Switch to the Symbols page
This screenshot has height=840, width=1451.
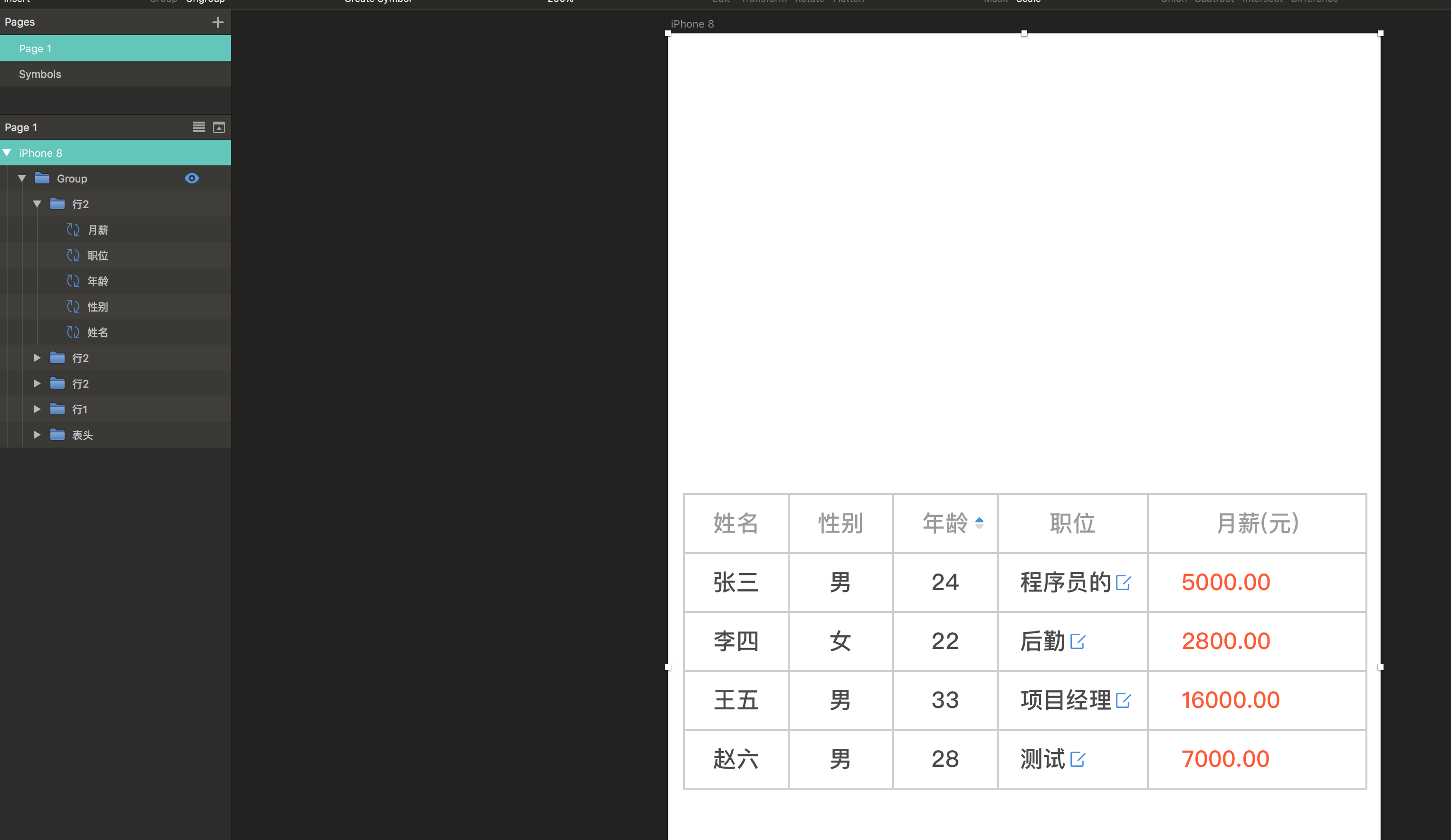[x=40, y=74]
